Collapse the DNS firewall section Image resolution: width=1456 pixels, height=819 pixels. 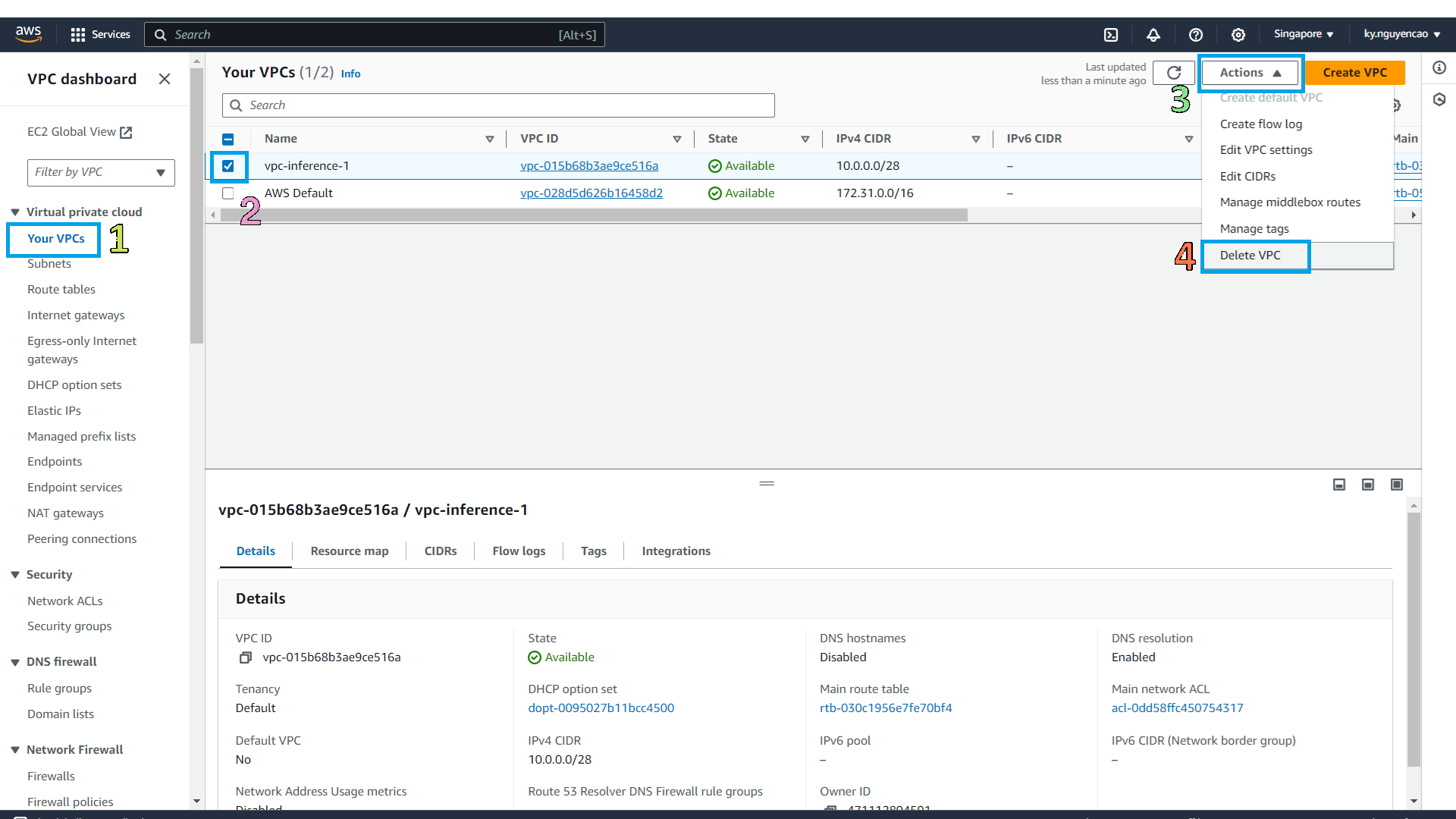coord(15,662)
